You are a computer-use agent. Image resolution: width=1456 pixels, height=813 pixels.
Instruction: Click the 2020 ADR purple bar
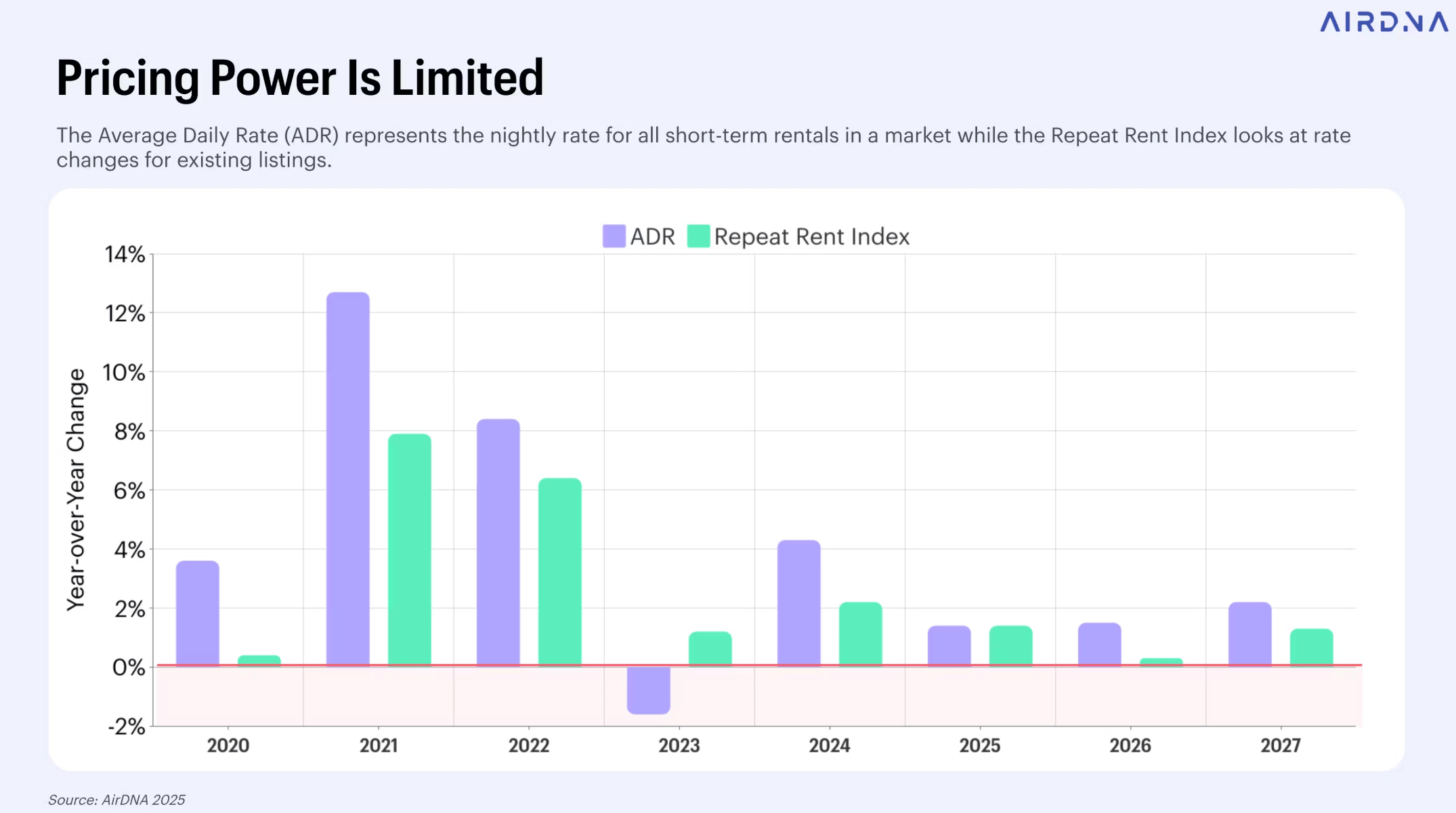198,612
